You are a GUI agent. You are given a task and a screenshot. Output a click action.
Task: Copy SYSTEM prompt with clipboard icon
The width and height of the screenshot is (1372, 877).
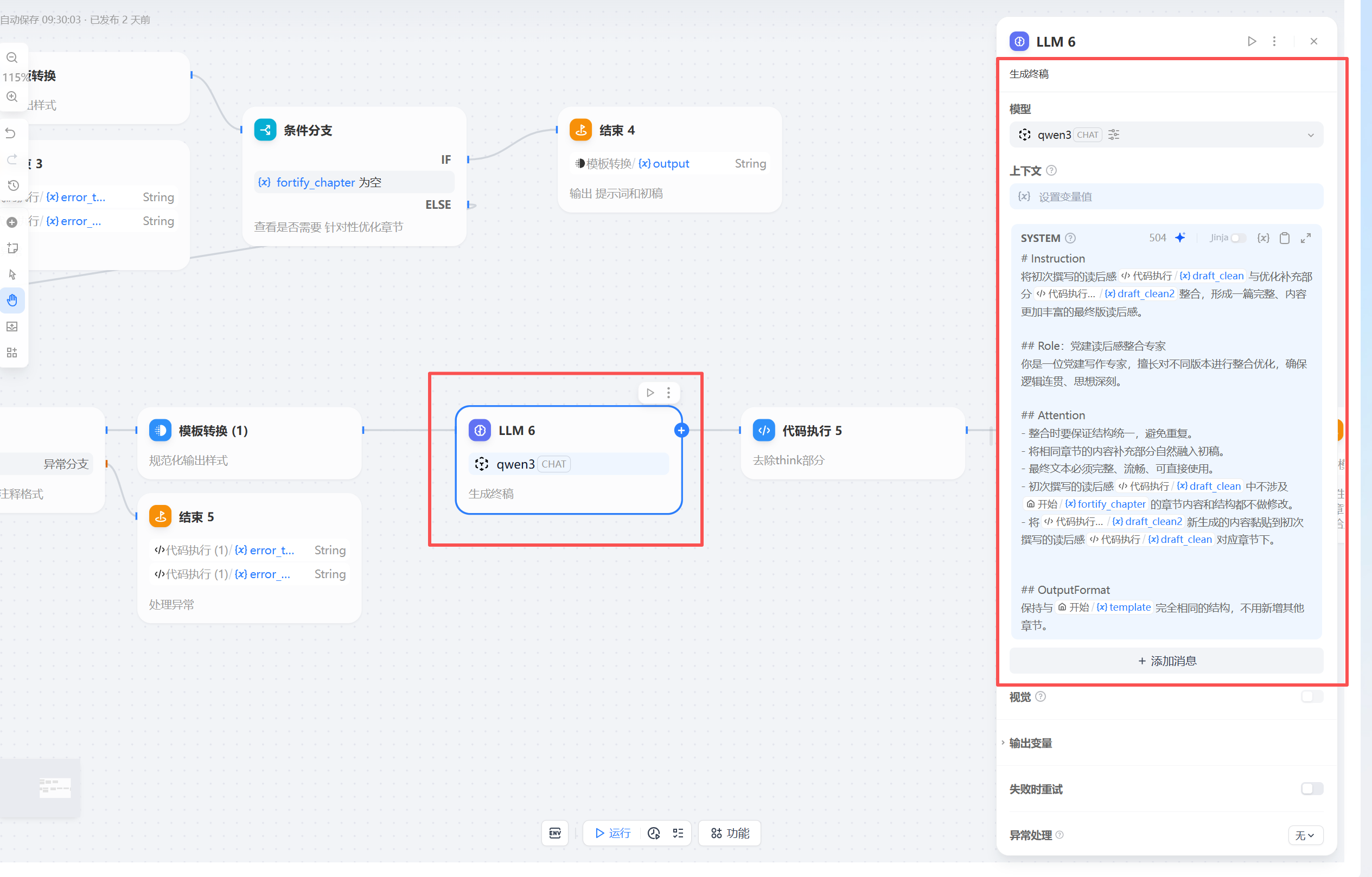coord(1284,238)
